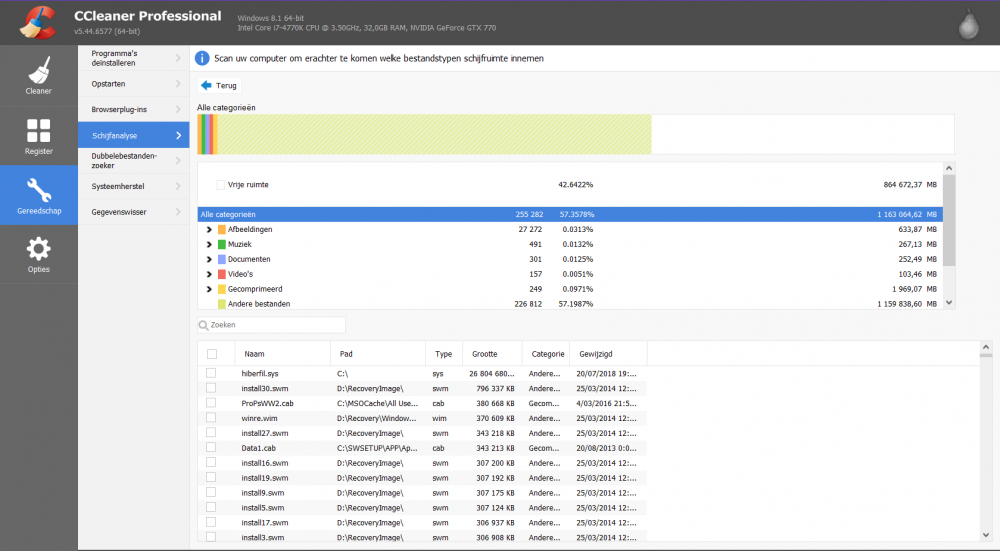Expand the Afbeeldingen category

click(209, 229)
